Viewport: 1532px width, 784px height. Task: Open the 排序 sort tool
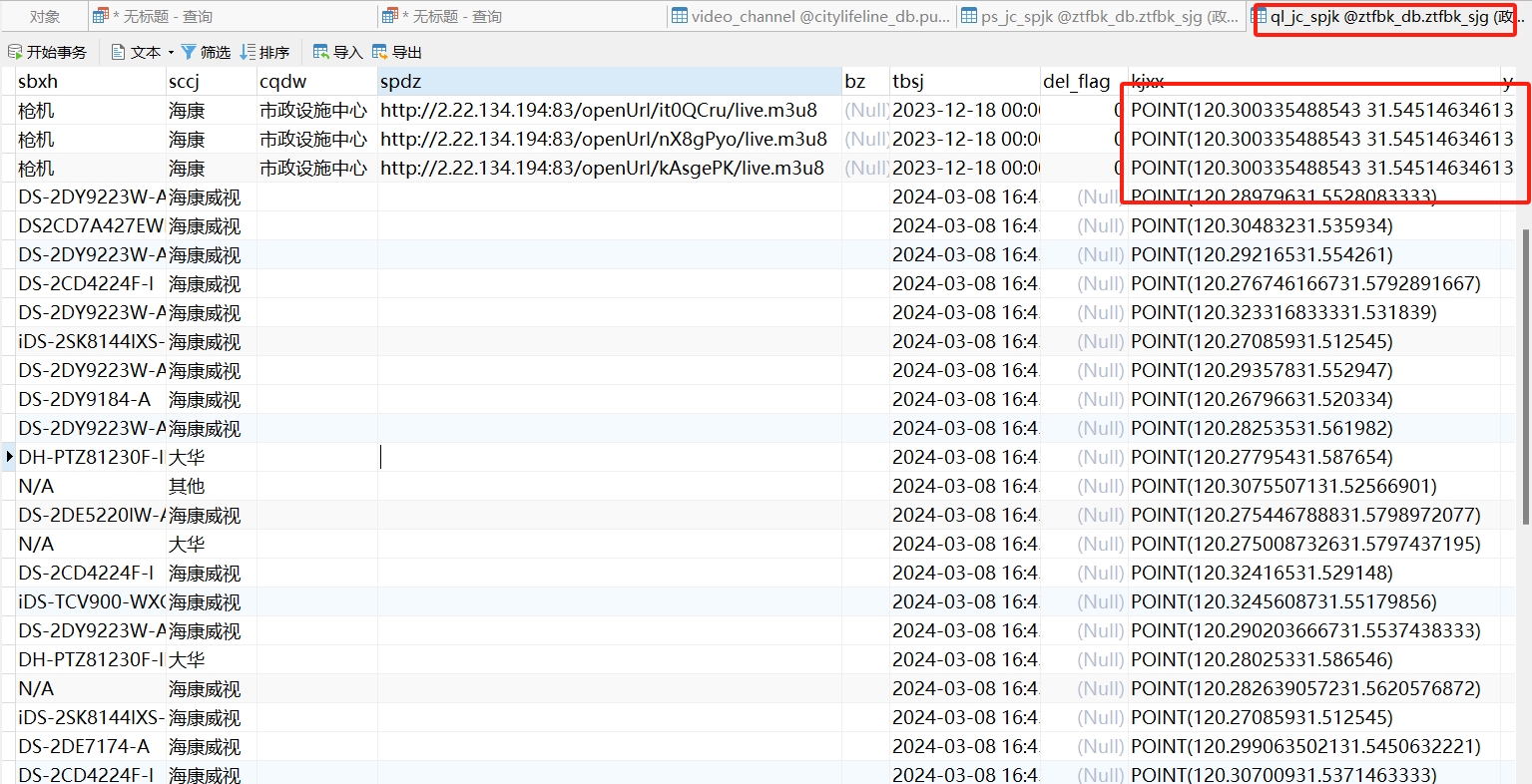coord(264,52)
